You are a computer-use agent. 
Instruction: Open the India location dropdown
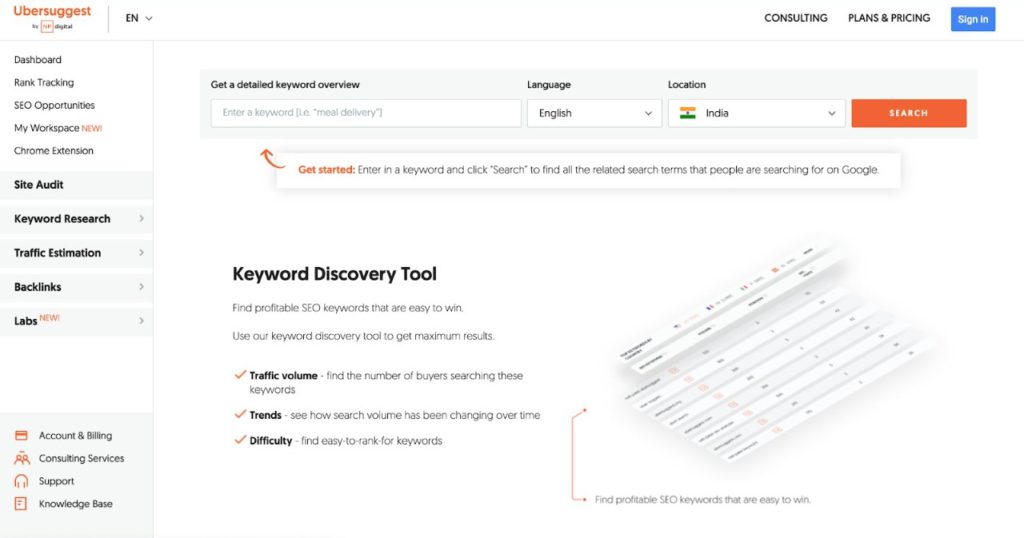[756, 113]
